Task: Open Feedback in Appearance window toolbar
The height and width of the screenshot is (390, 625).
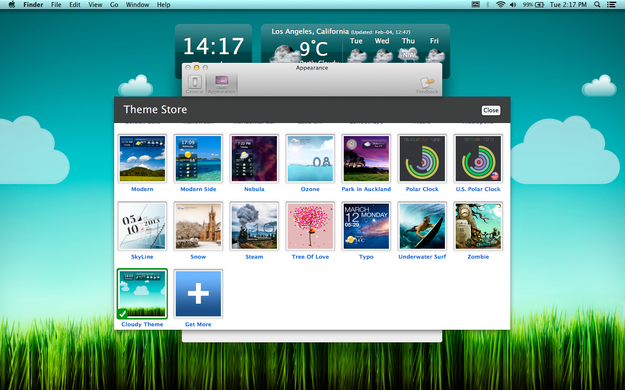Action: click(427, 85)
